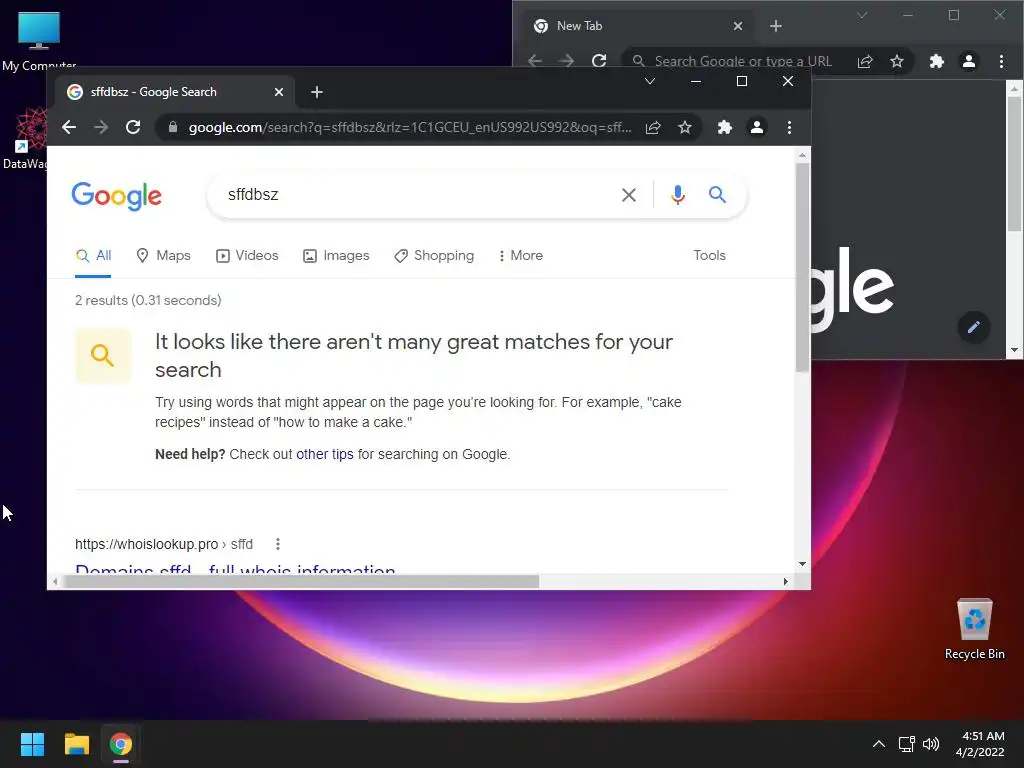Viewport: 1024px width, 768px height.
Task: Select the DataWag desktop shortcut
Action: (x=25, y=138)
